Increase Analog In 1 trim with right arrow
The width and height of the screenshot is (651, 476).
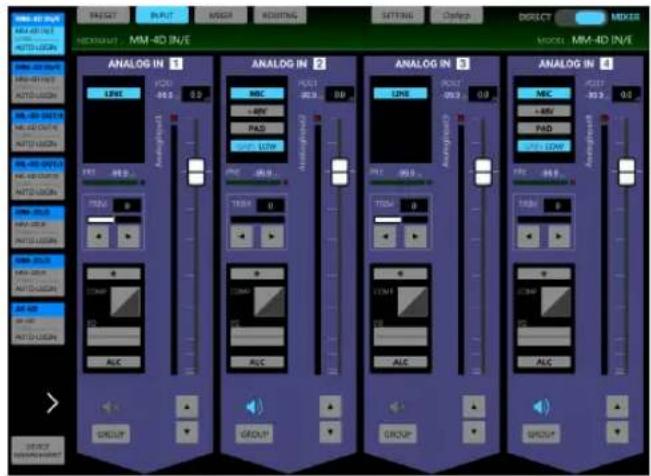point(128,236)
